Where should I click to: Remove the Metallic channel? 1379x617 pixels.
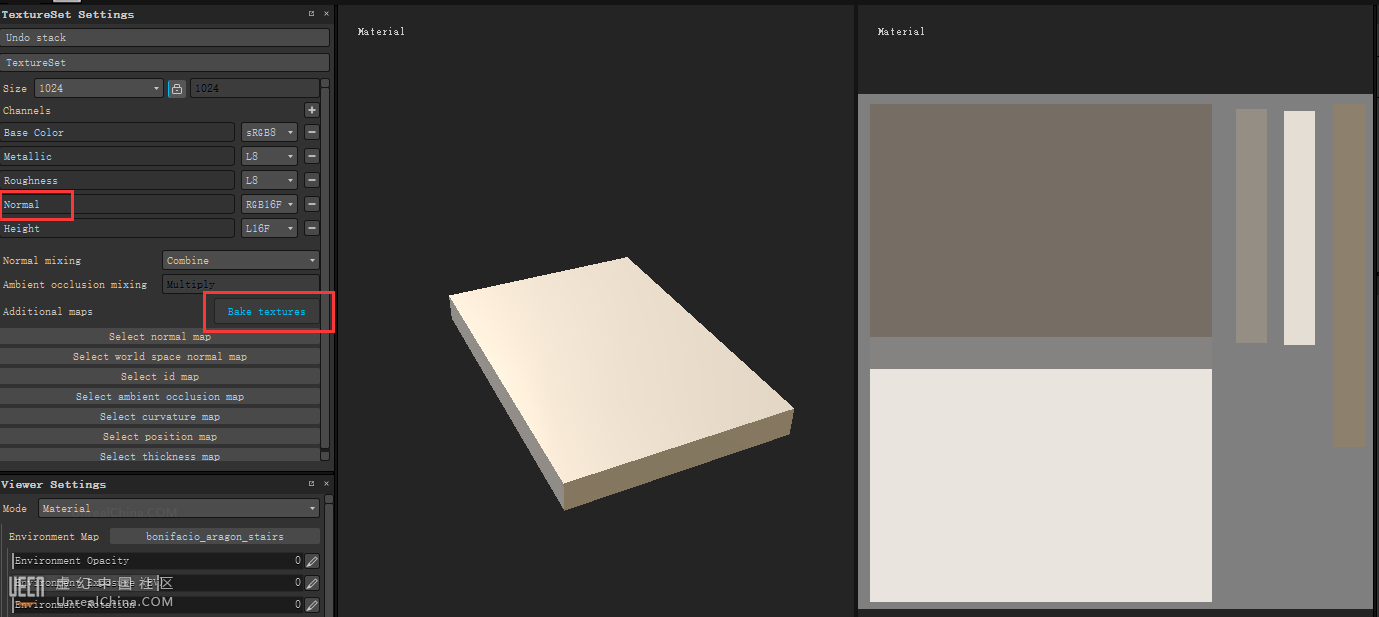312,156
